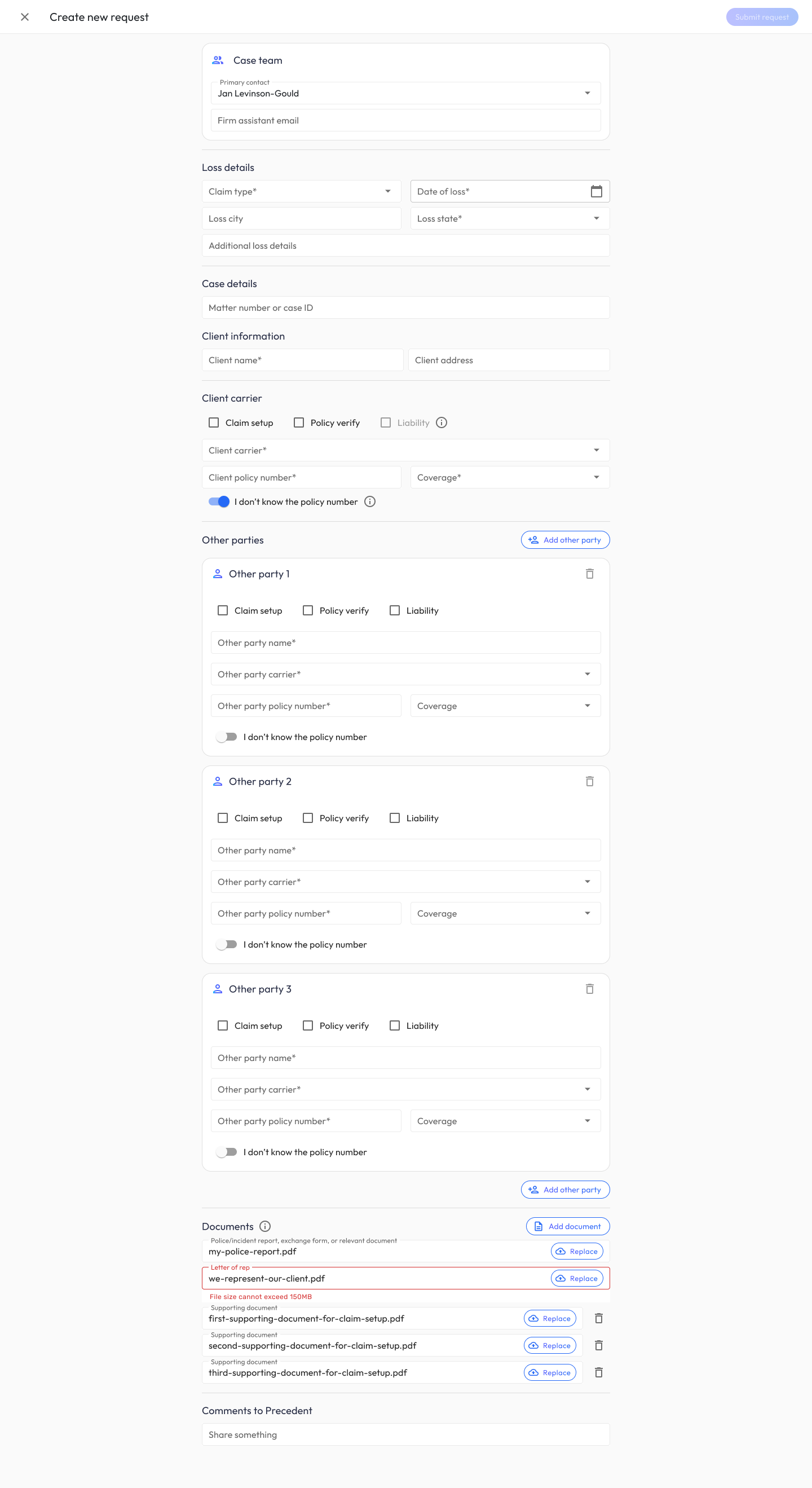Delete Other party 3 with trash icon

(589, 989)
